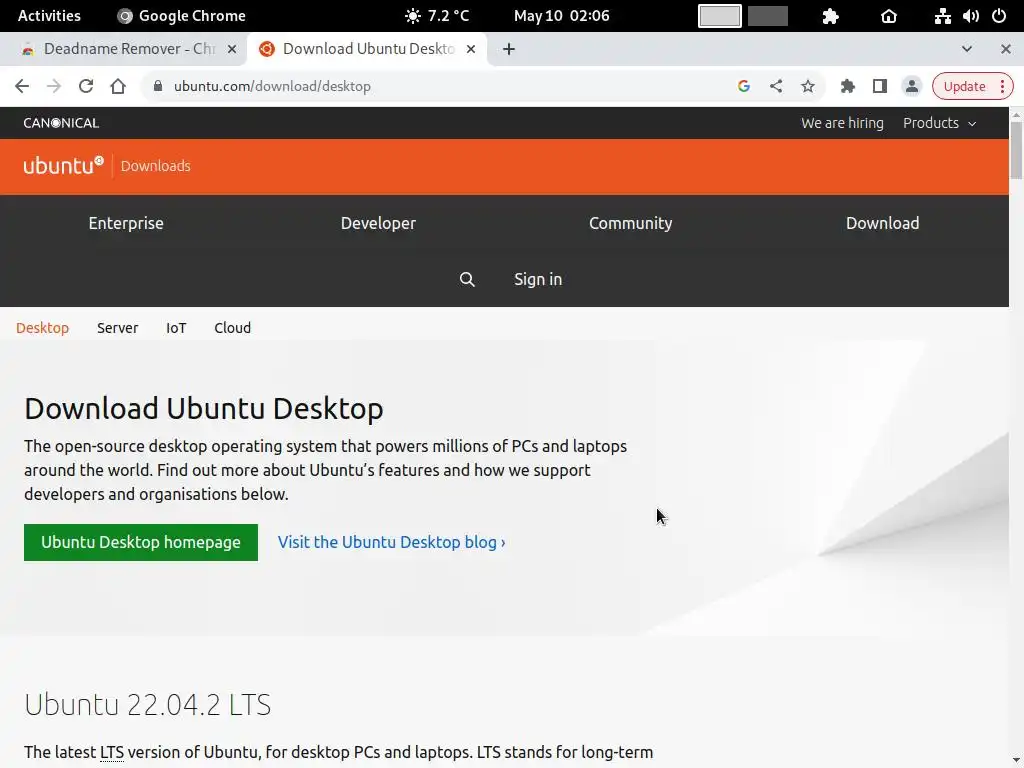1024x768 pixels.
Task: Open the tab search chevron in Chrome
Action: coord(967,49)
